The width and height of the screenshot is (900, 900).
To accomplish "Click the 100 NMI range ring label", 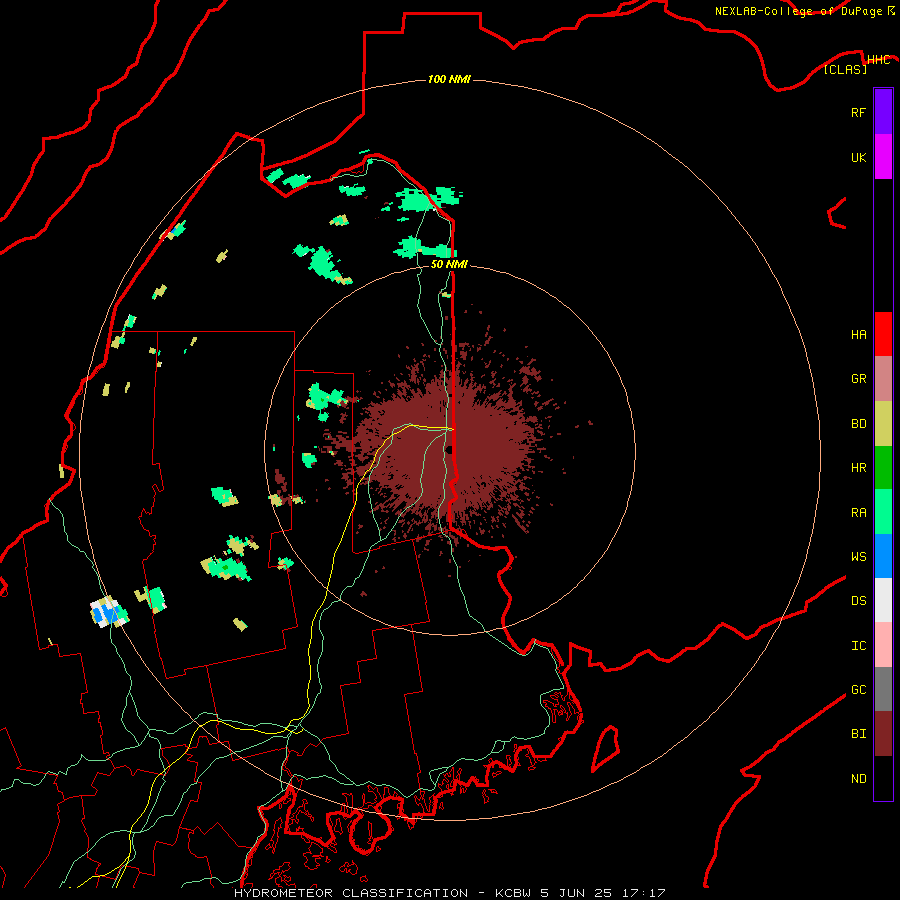I will pyautogui.click(x=449, y=79).
